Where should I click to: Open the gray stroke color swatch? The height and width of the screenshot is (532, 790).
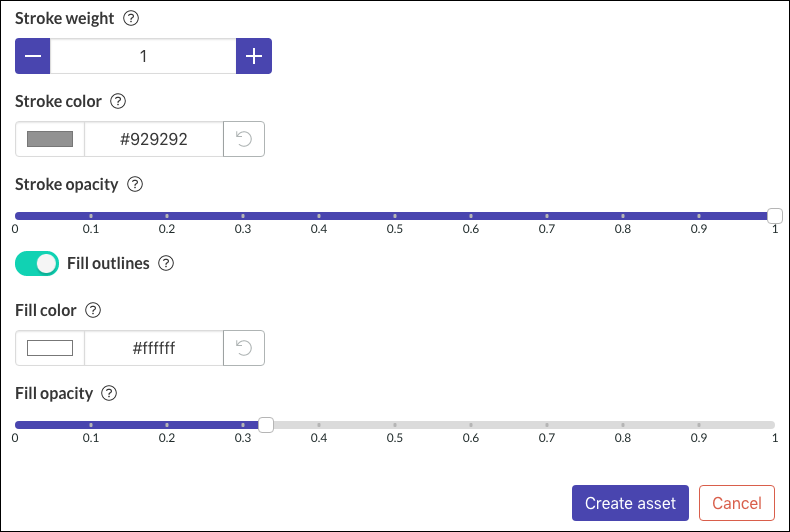click(50, 139)
